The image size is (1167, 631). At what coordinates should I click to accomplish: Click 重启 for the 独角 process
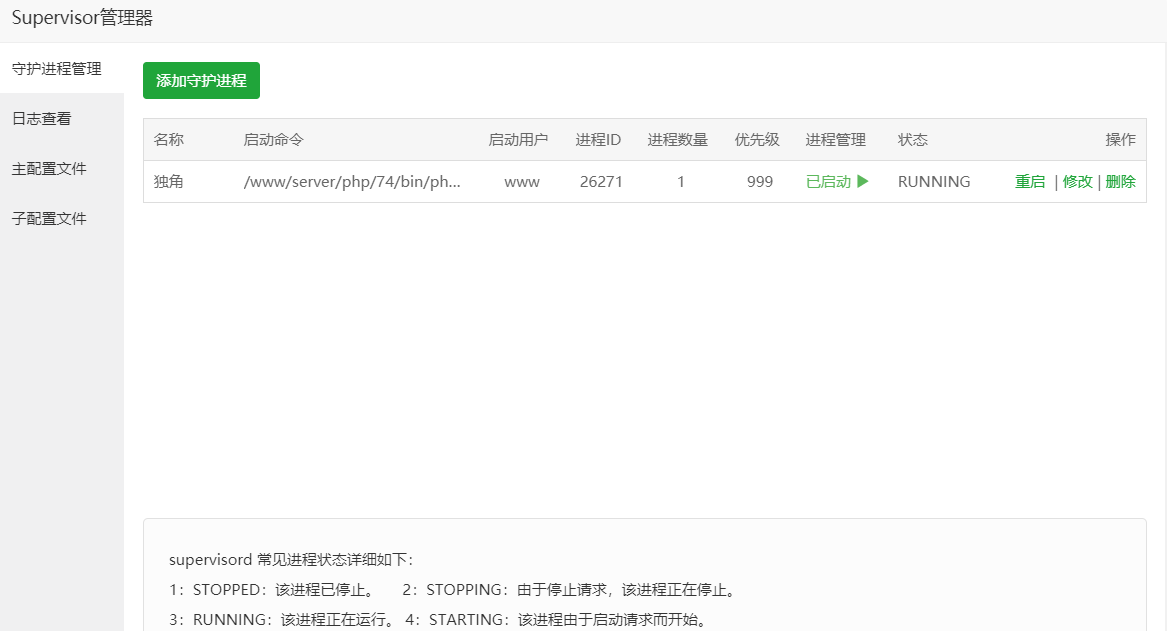pos(1030,182)
